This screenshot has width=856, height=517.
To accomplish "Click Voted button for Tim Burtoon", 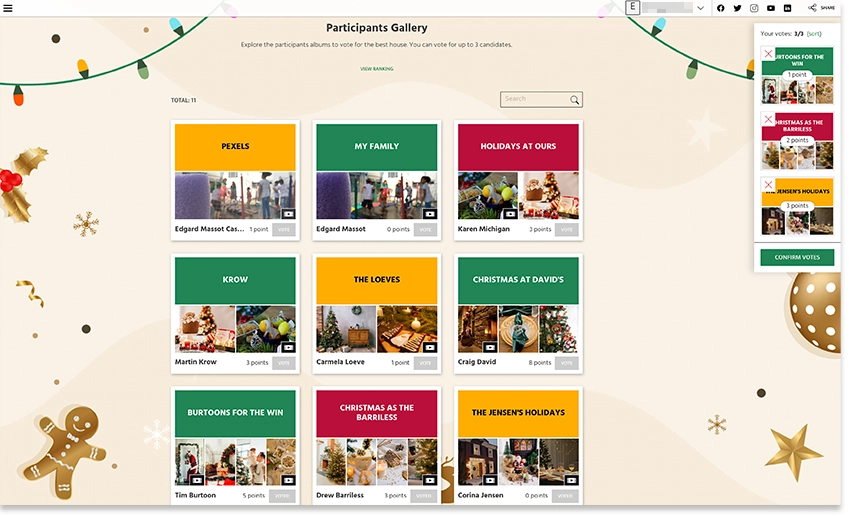I will pos(282,496).
